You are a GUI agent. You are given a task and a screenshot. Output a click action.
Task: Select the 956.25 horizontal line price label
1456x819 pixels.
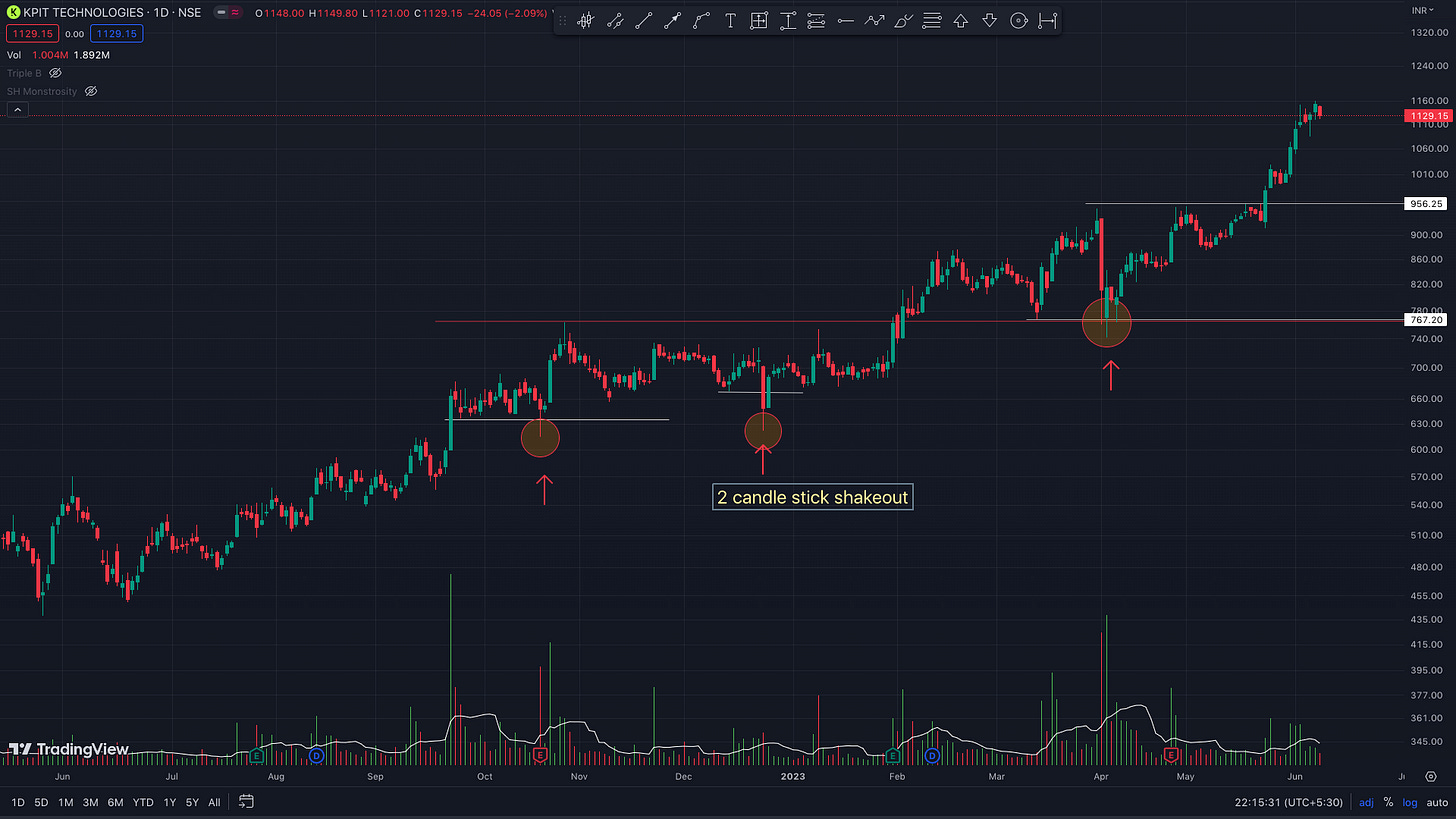pyautogui.click(x=1428, y=203)
